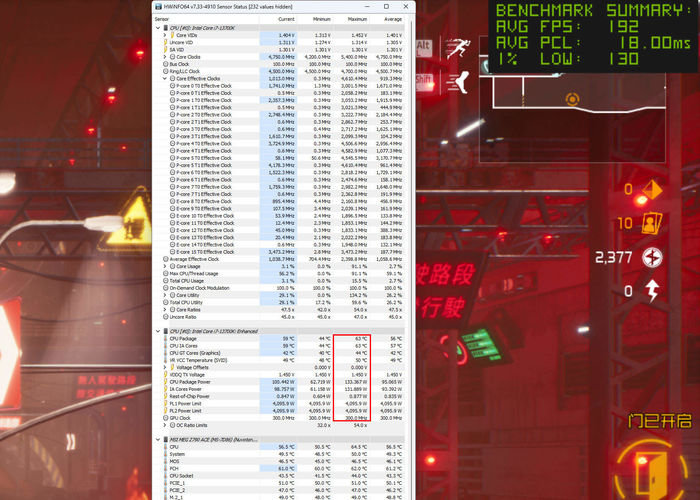This screenshot has height=500, width=700.
Task: Click the Current column header
Action: pyautogui.click(x=286, y=19)
